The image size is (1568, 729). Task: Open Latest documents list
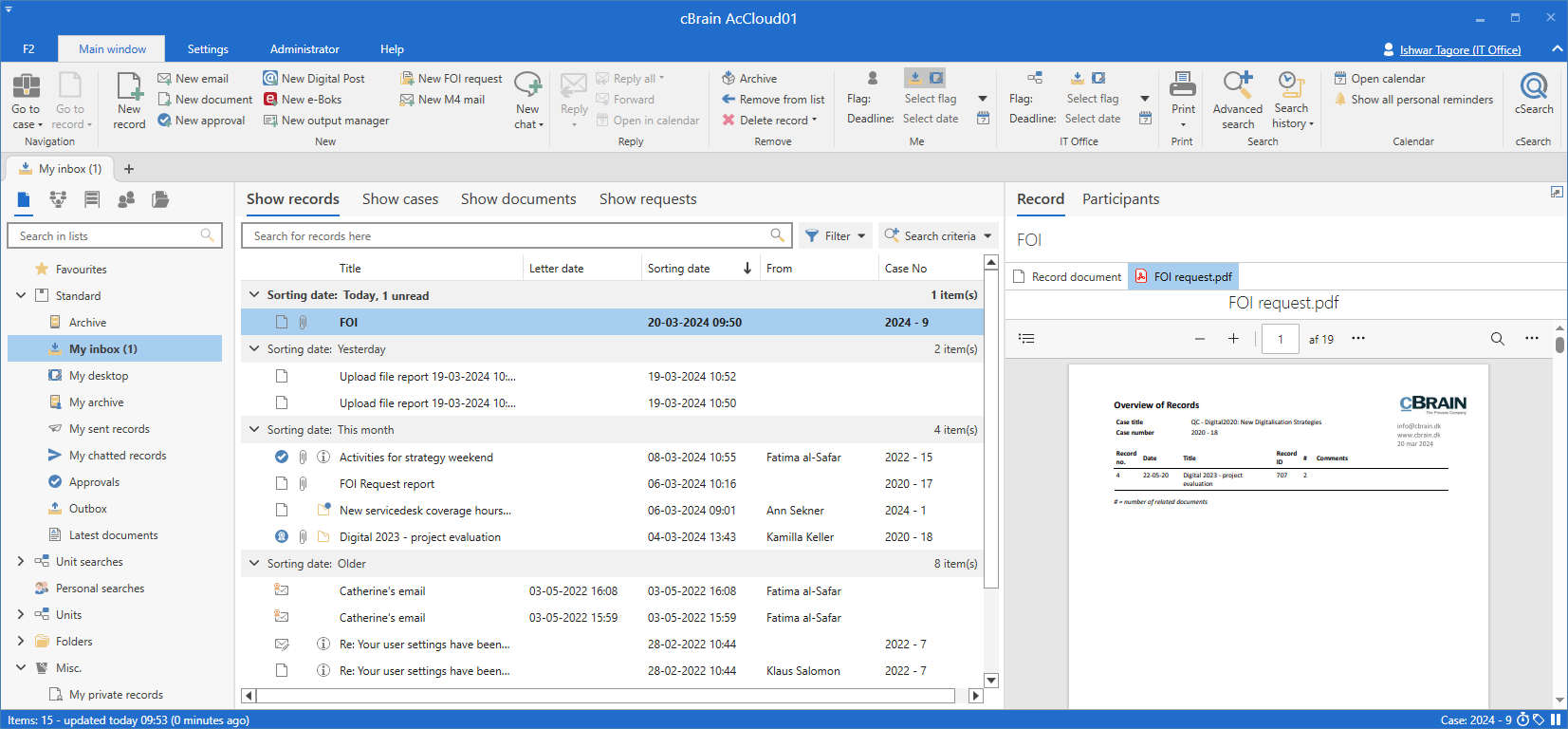tap(113, 535)
